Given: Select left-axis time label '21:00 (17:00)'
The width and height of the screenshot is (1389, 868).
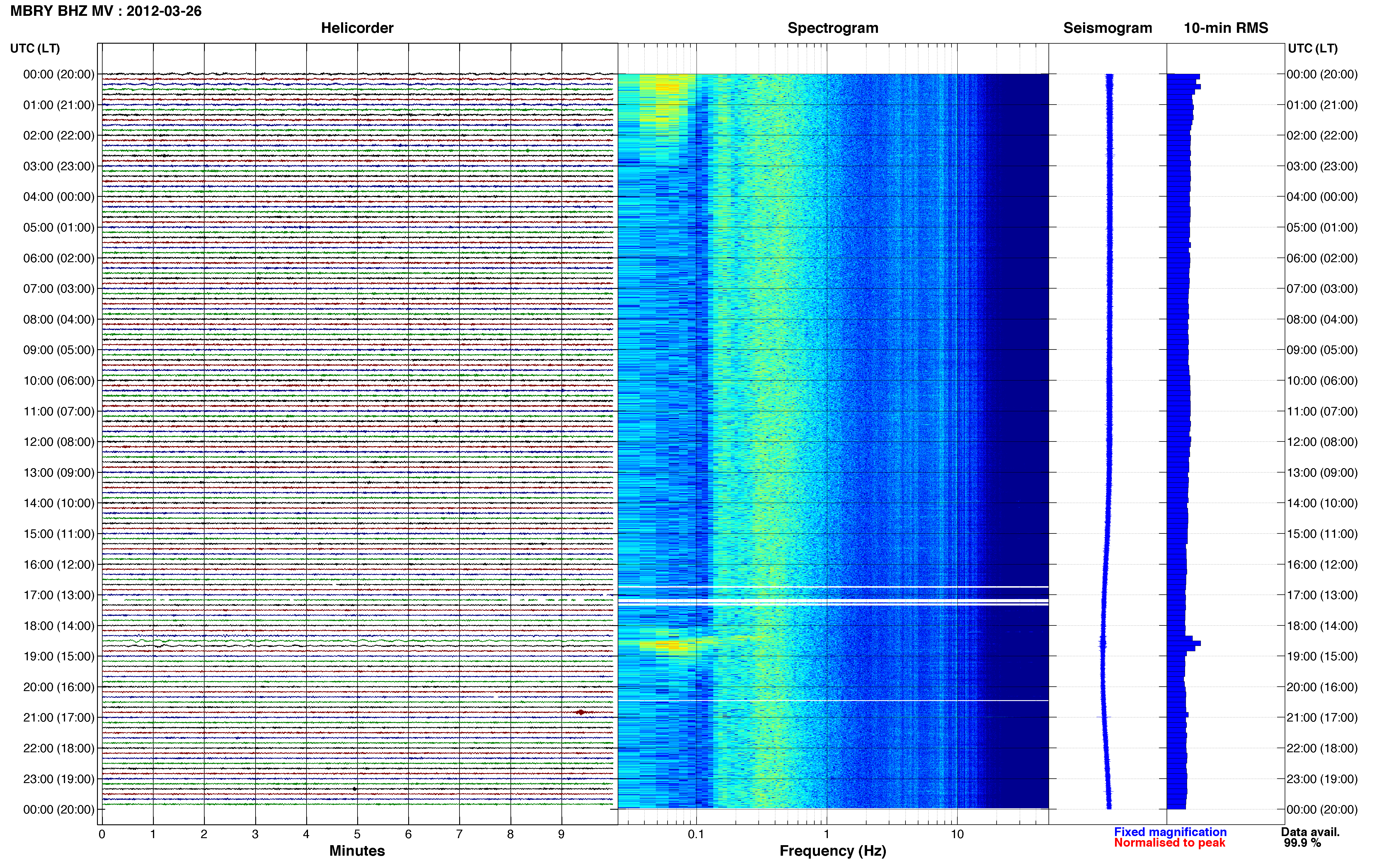Looking at the screenshot, I should click(x=59, y=718).
